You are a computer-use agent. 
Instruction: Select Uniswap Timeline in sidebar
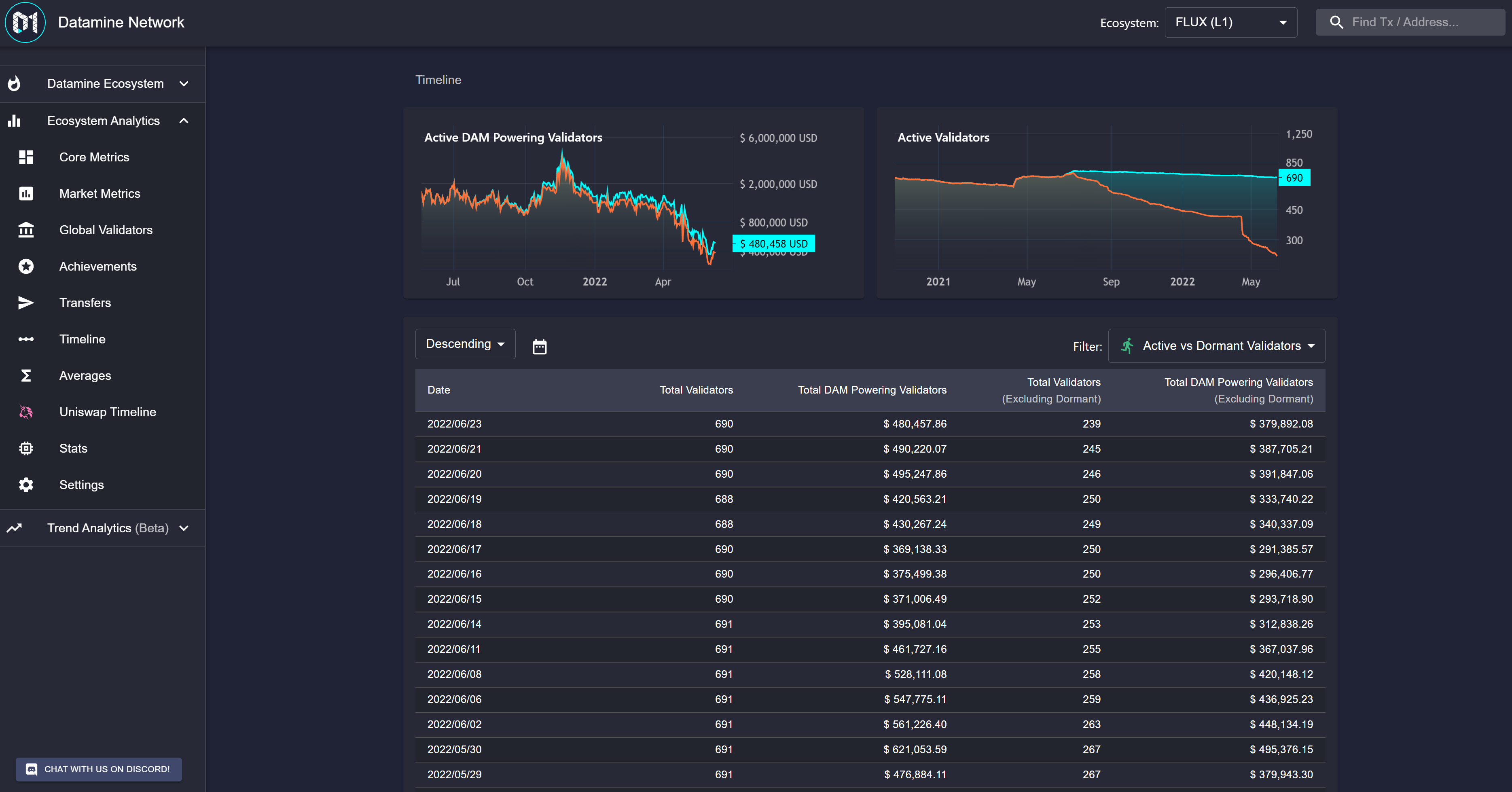pos(108,412)
